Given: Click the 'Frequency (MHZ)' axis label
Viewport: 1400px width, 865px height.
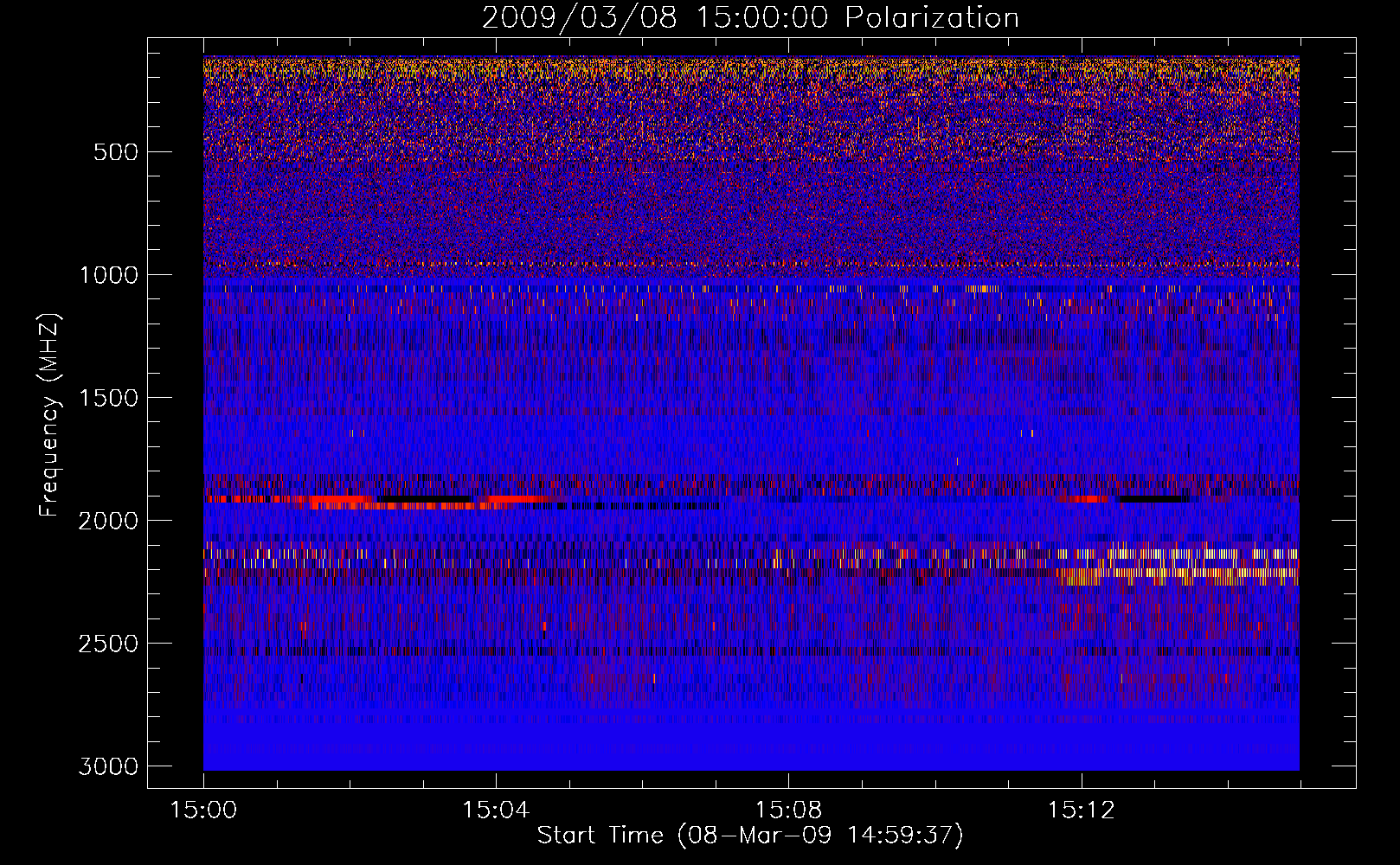Looking at the screenshot, I should tap(50, 415).
